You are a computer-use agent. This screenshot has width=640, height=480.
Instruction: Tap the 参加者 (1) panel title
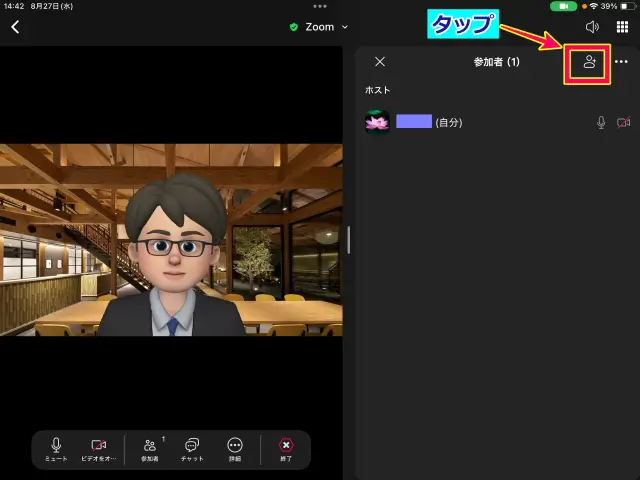(x=497, y=62)
